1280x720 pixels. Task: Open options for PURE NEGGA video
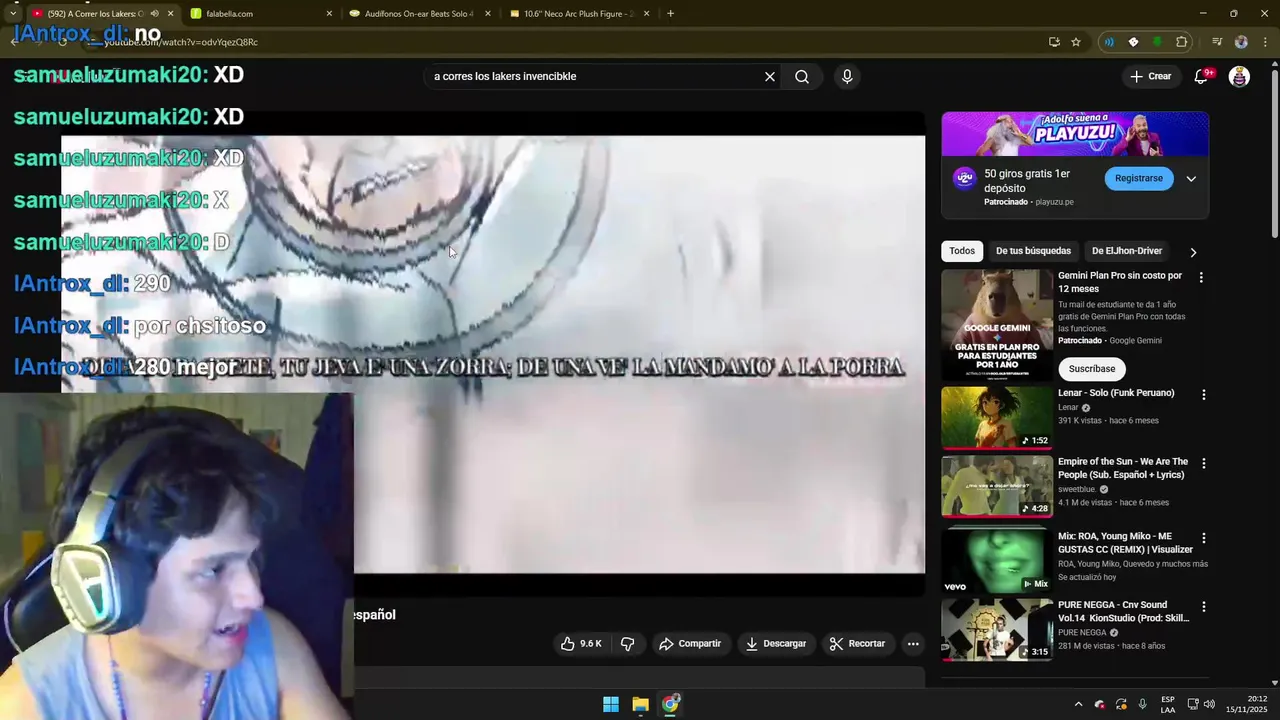click(x=1203, y=607)
